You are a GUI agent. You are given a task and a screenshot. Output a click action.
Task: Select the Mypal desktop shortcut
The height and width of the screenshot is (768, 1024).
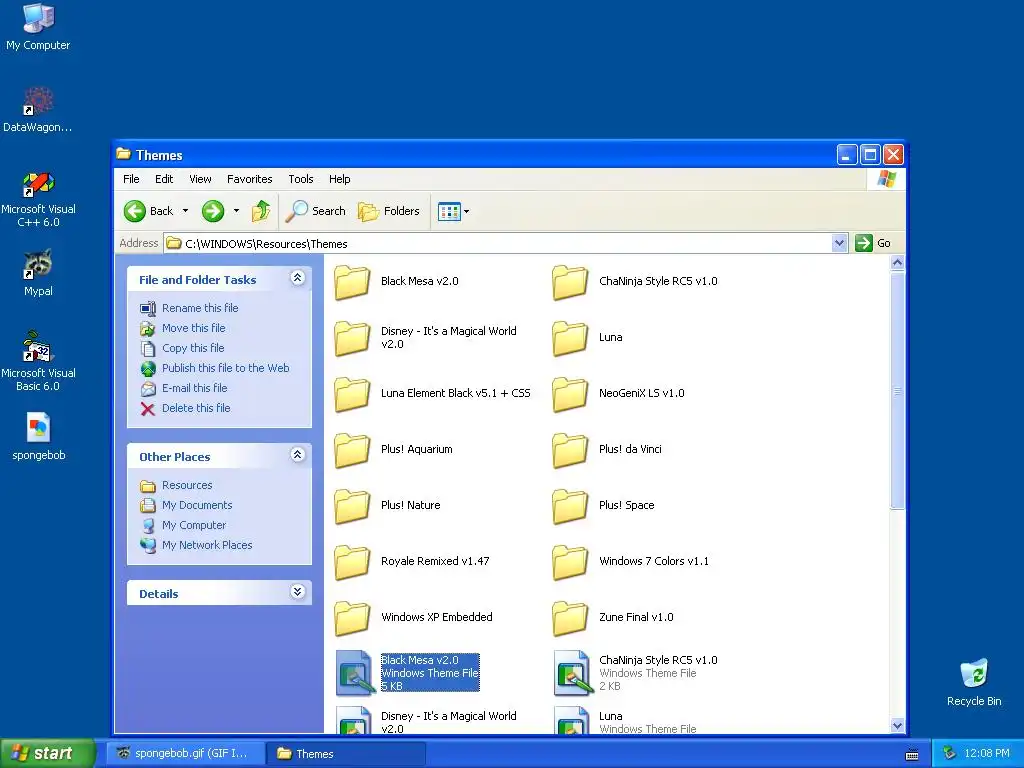tap(38, 273)
